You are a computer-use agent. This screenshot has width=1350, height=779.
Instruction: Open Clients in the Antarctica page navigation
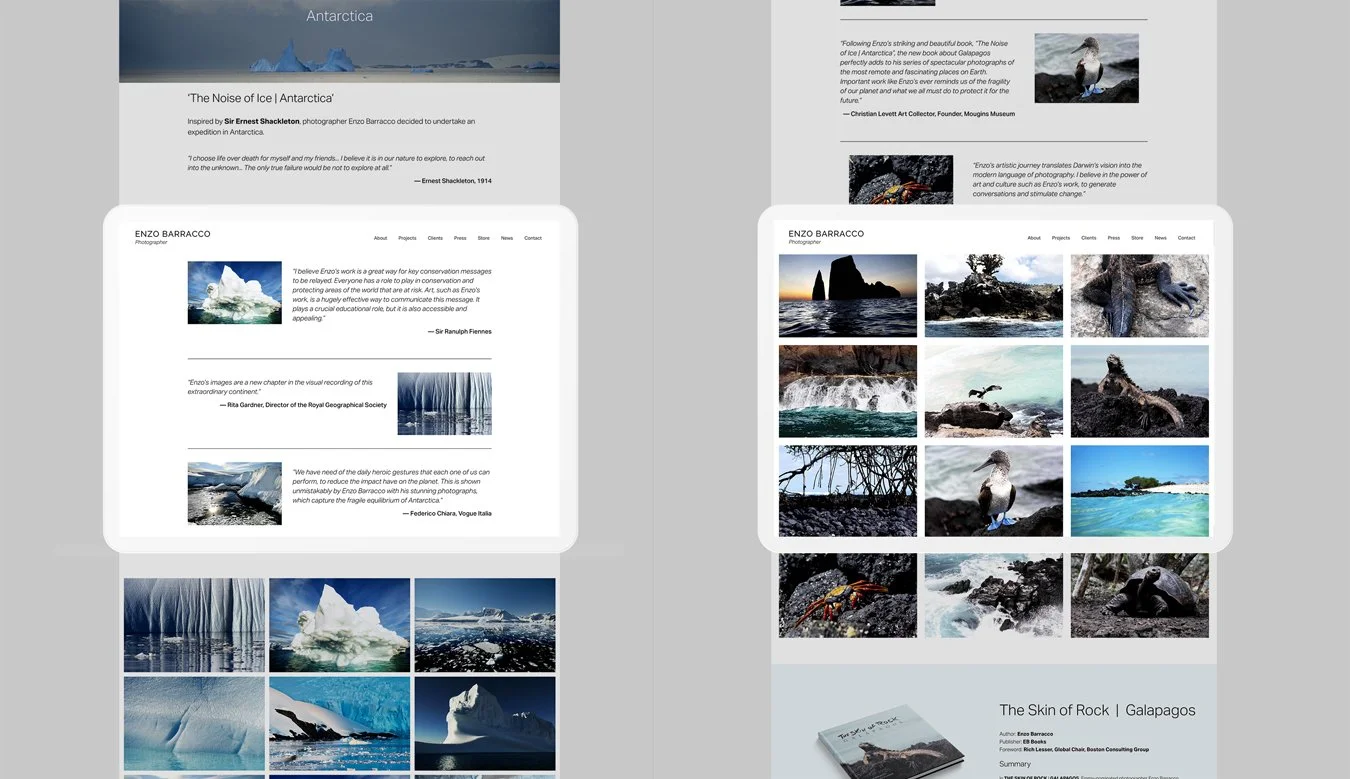tap(435, 238)
